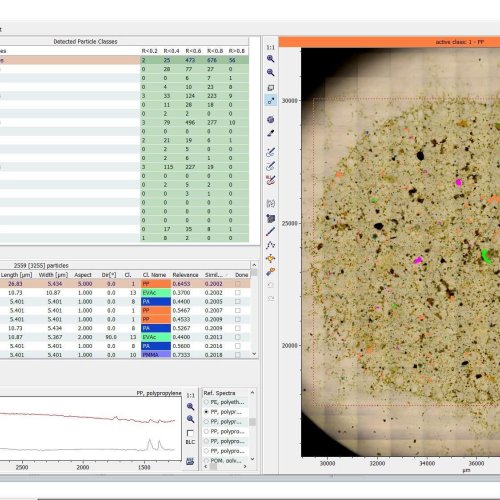Click the Simil... column header

coord(214,275)
